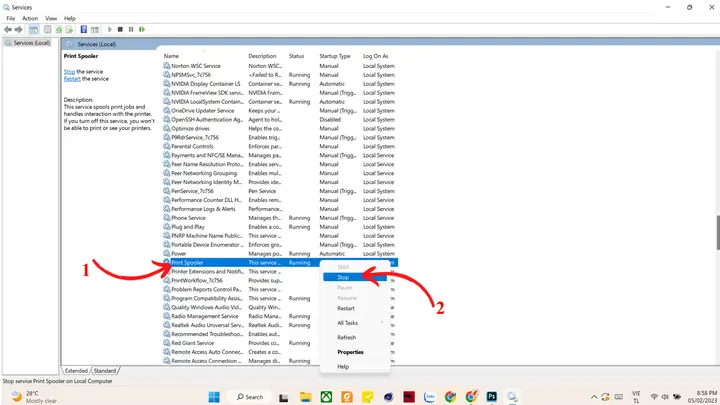Viewport: 720px width, 405px height.
Task: Select Properties in the context menu
Action: click(x=350, y=352)
